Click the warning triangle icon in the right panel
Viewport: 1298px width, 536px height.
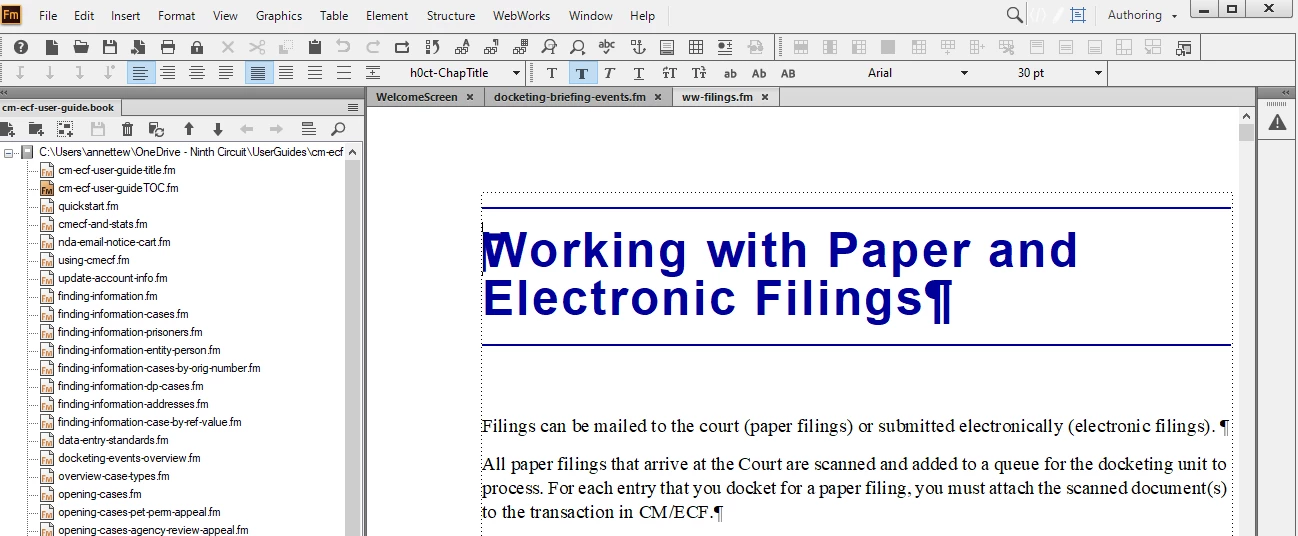coord(1277,122)
